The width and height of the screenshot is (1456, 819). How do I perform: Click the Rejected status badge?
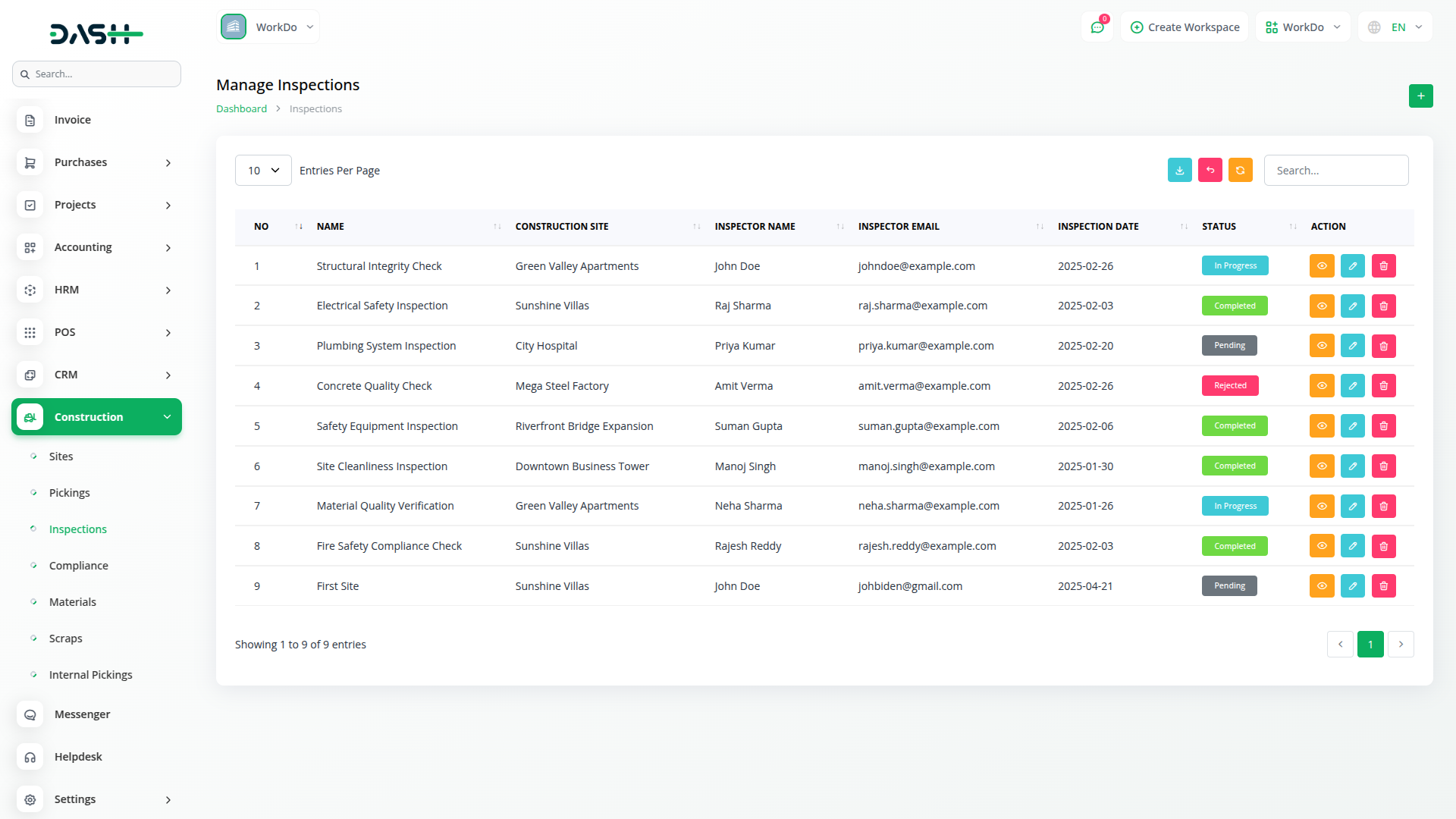[x=1230, y=386]
